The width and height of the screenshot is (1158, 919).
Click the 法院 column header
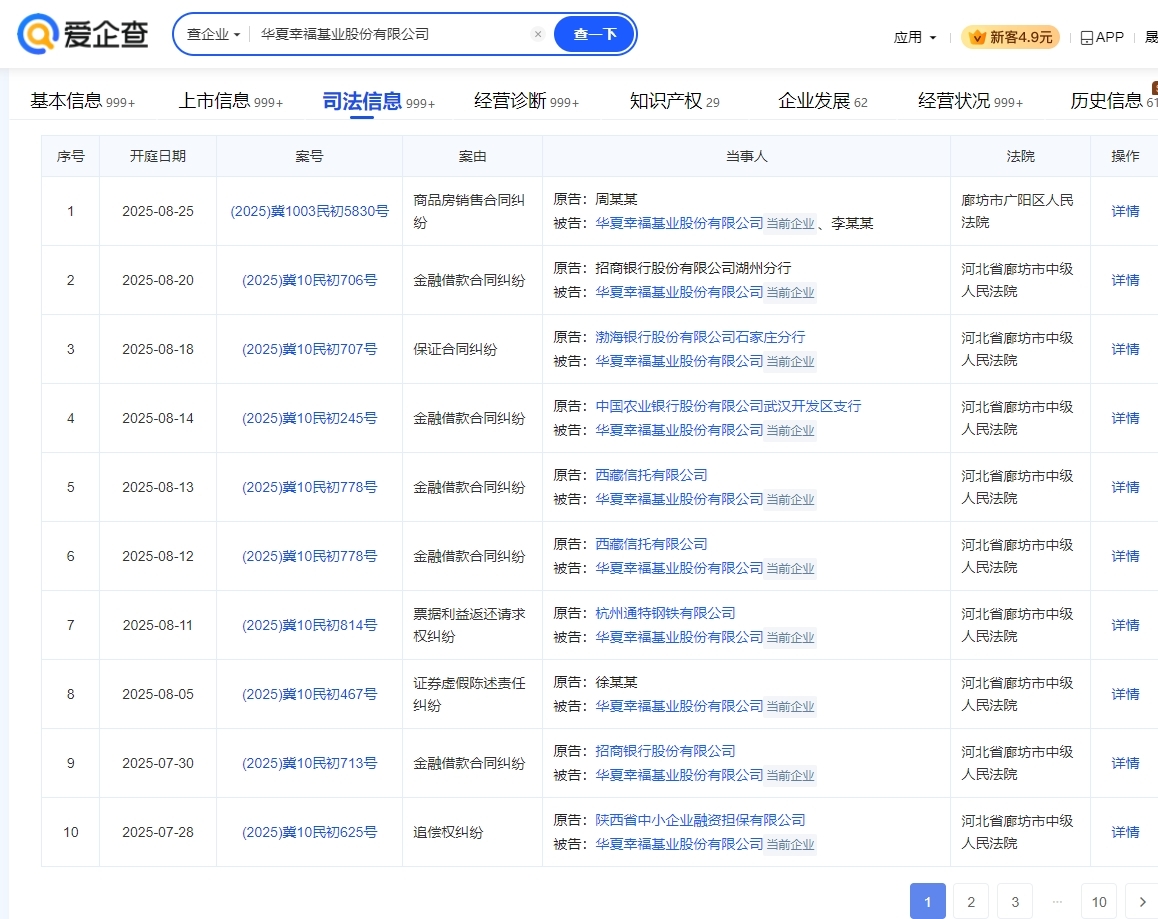[1021, 156]
